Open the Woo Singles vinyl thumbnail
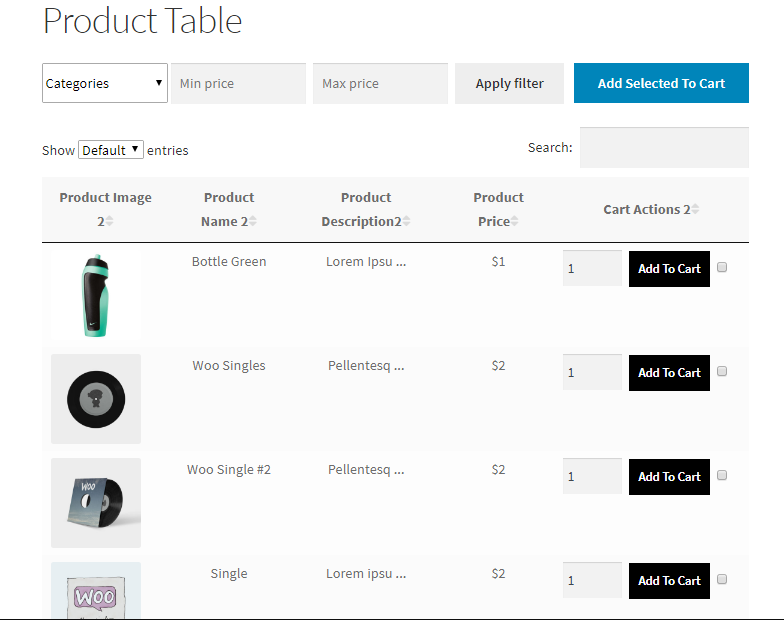This screenshot has height=620, width=784. (96, 398)
